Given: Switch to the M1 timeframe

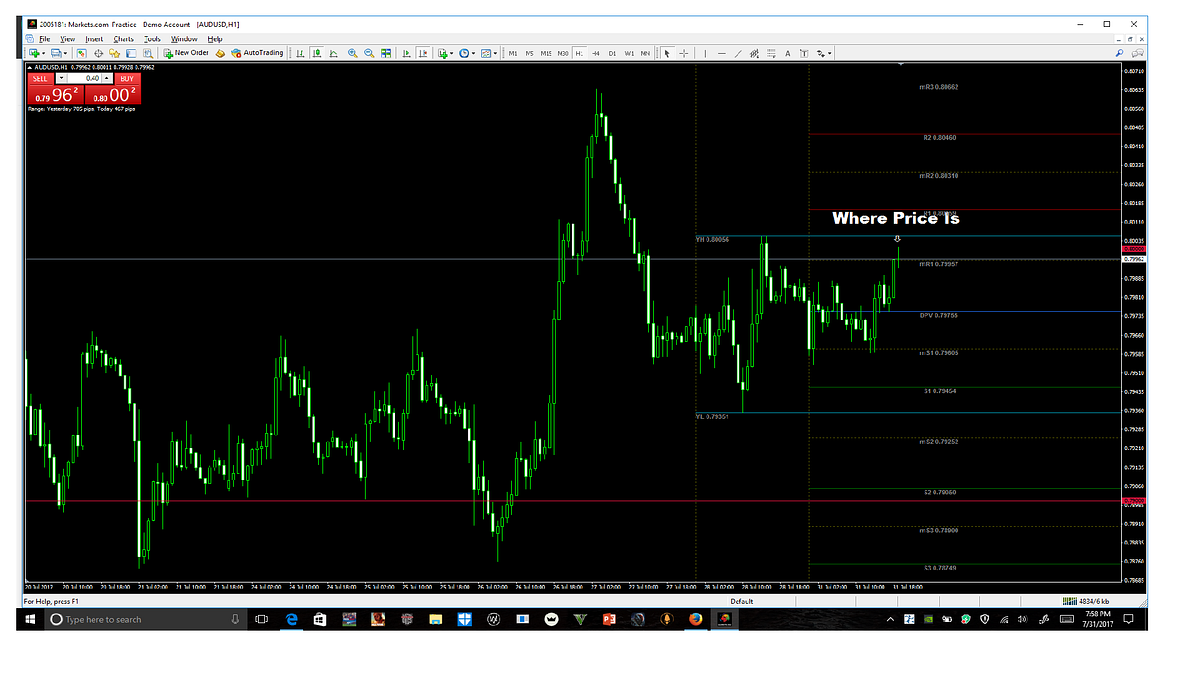Looking at the screenshot, I should [x=512, y=53].
